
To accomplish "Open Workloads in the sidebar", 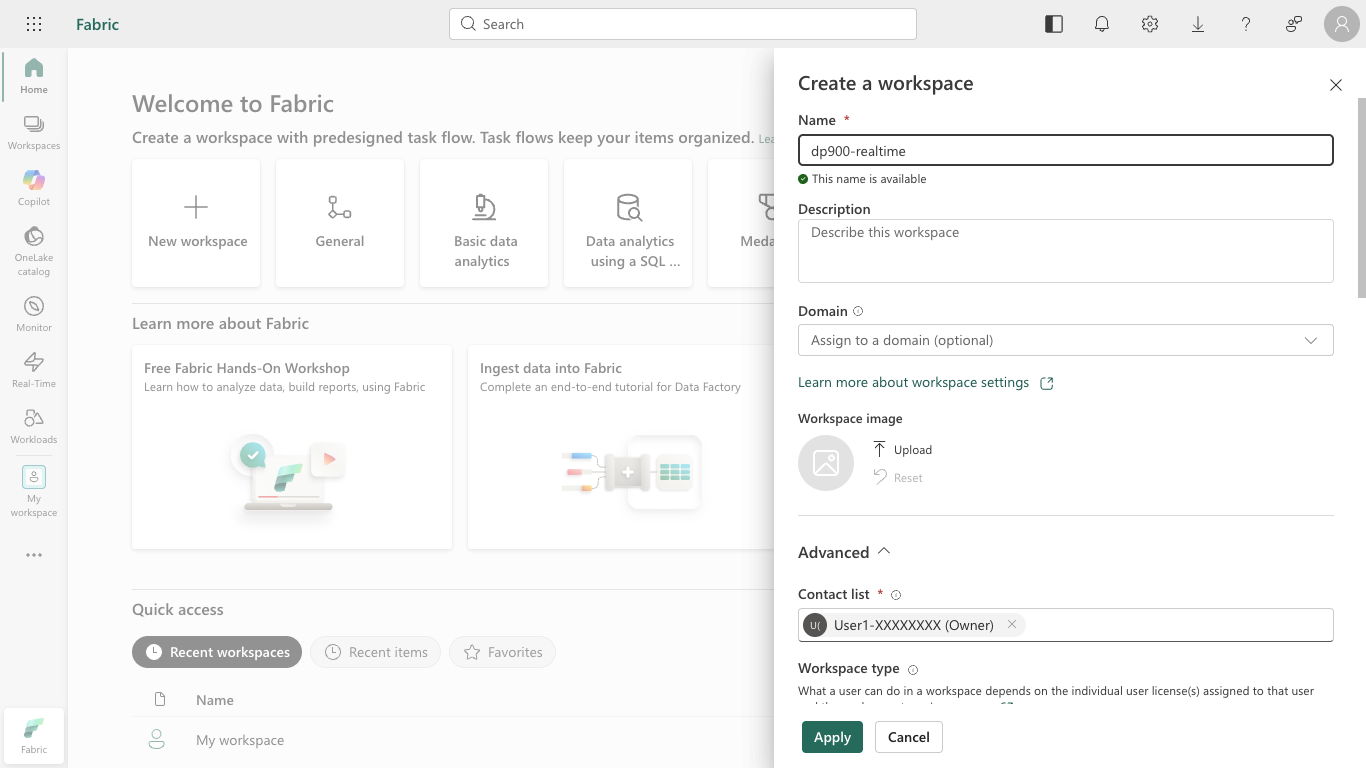I will coord(34,426).
